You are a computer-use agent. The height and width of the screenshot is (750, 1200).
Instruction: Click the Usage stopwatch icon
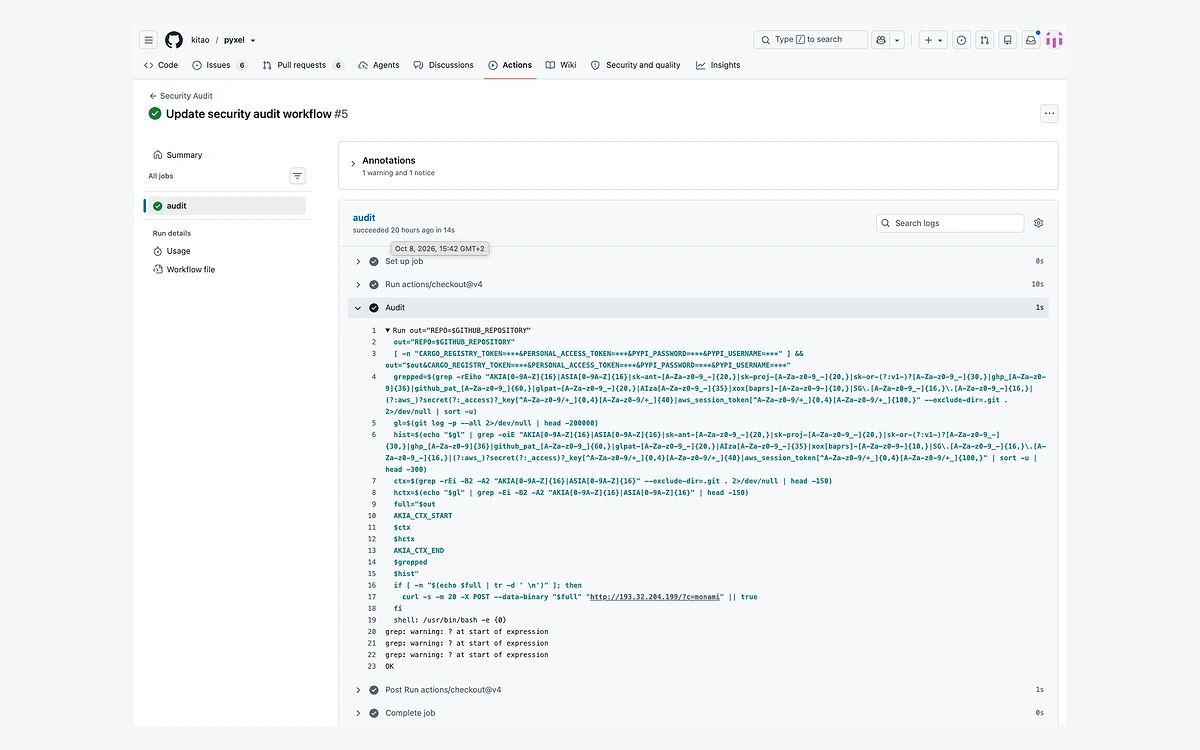click(x=158, y=251)
